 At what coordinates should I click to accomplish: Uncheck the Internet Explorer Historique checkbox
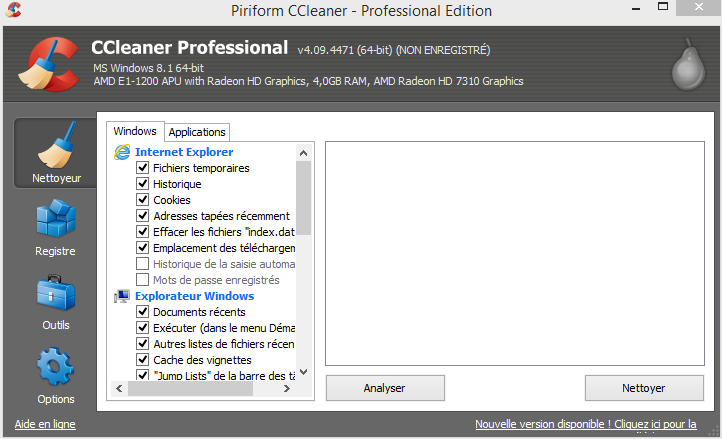[x=142, y=184]
